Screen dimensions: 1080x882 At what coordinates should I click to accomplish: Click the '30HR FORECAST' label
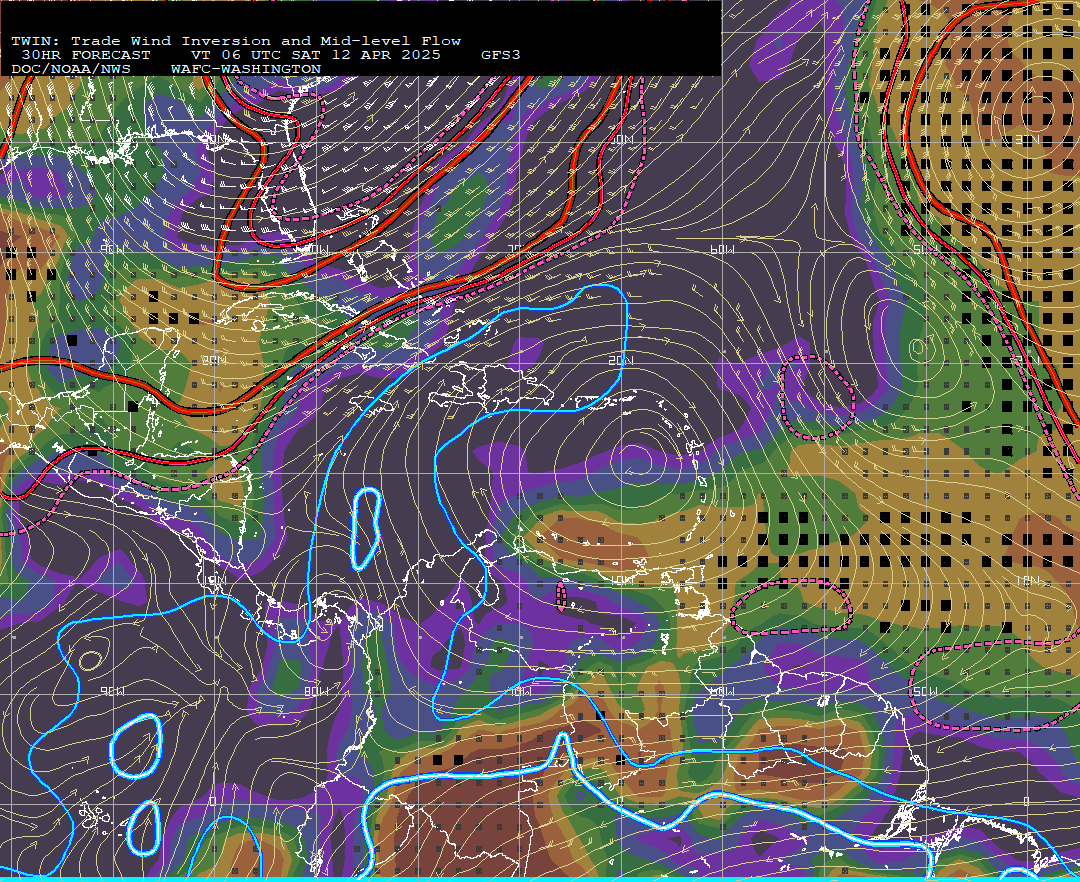86,55
